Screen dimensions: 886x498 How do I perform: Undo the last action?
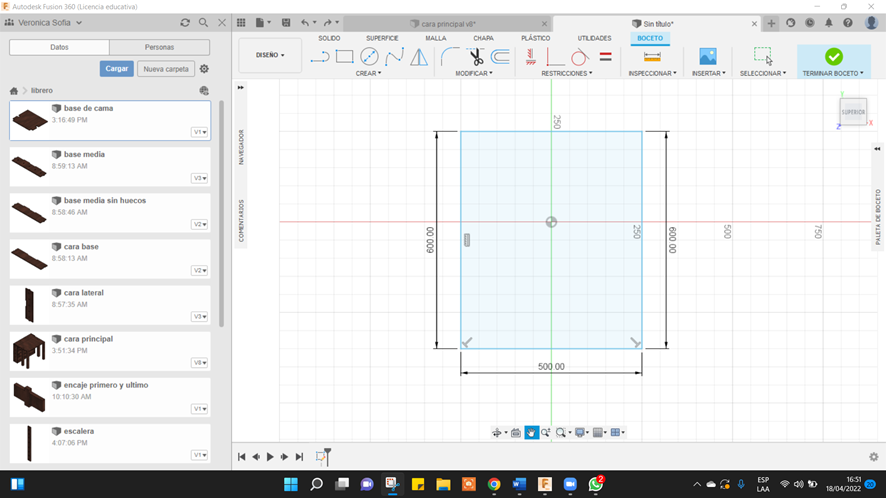coord(305,23)
